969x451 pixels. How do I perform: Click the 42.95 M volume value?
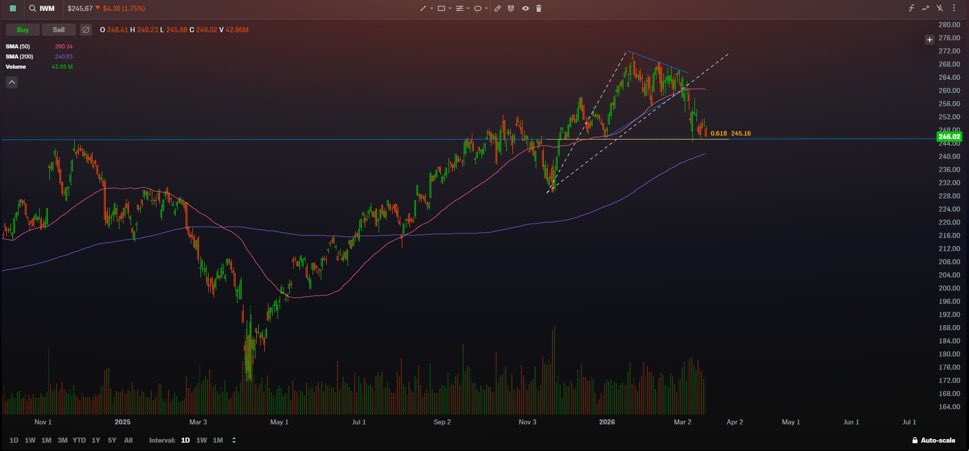click(x=62, y=66)
